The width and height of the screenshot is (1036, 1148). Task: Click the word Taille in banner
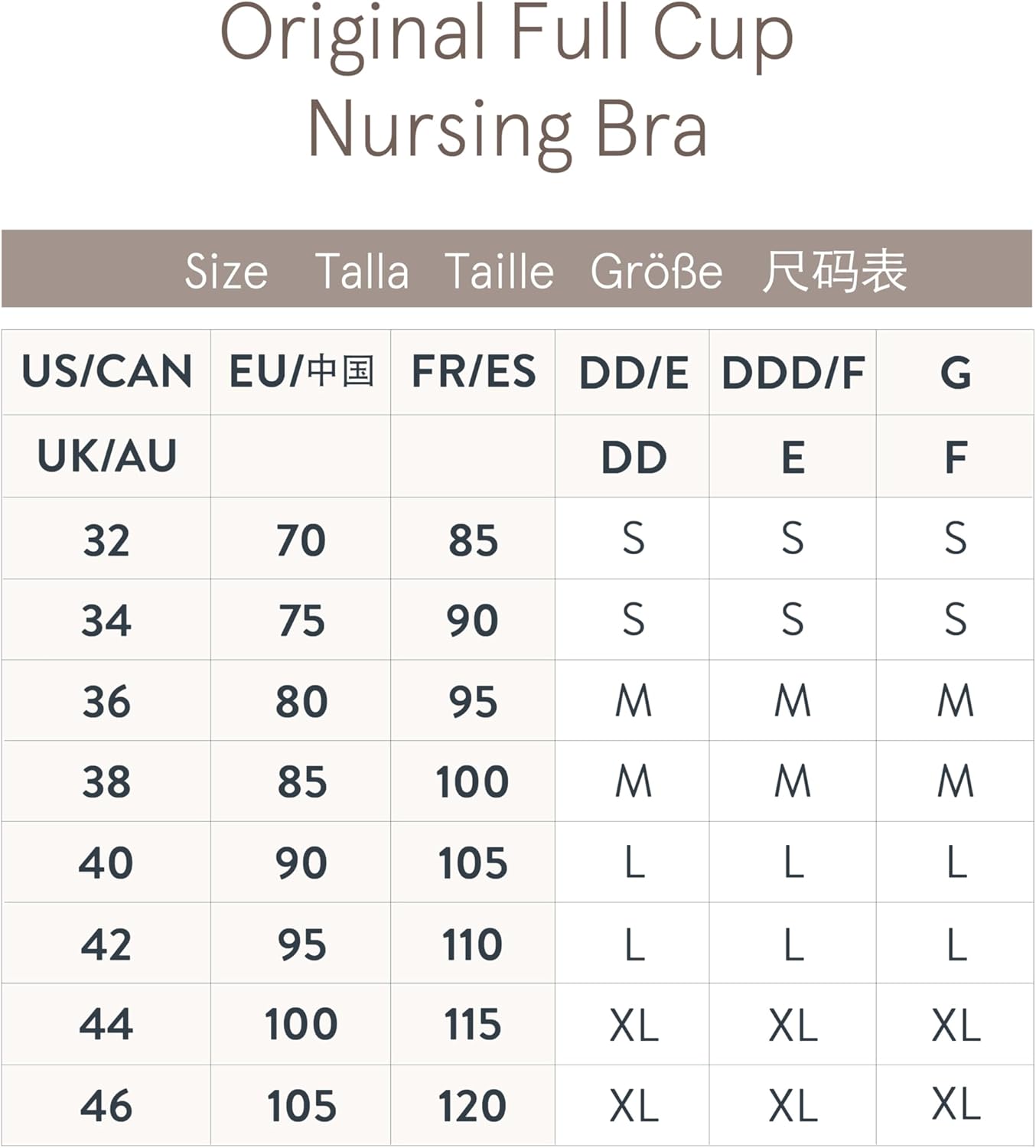tap(499, 271)
